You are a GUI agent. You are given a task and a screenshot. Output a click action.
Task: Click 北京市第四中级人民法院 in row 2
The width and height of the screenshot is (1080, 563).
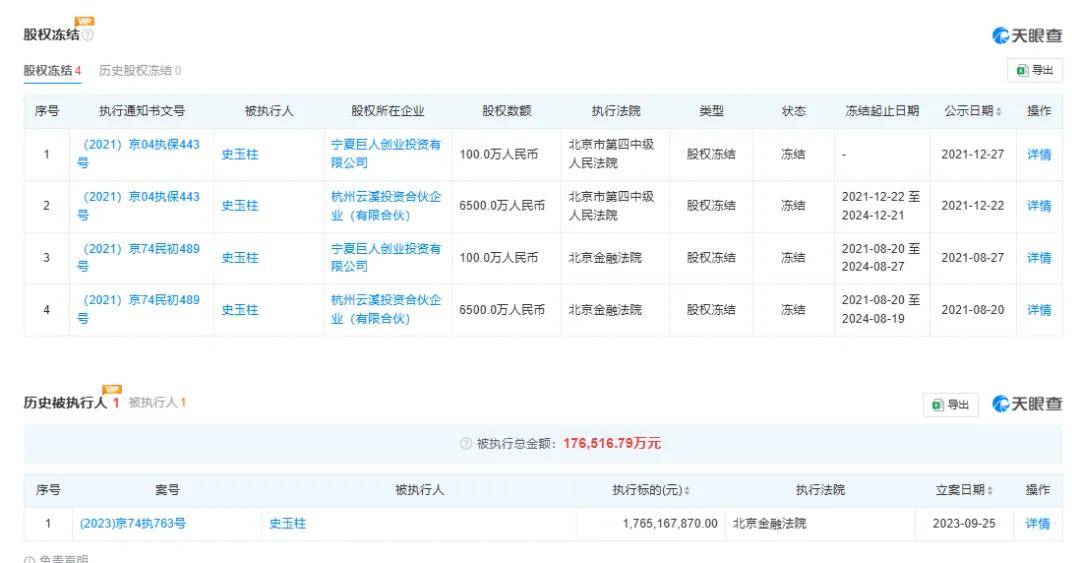(x=611, y=205)
